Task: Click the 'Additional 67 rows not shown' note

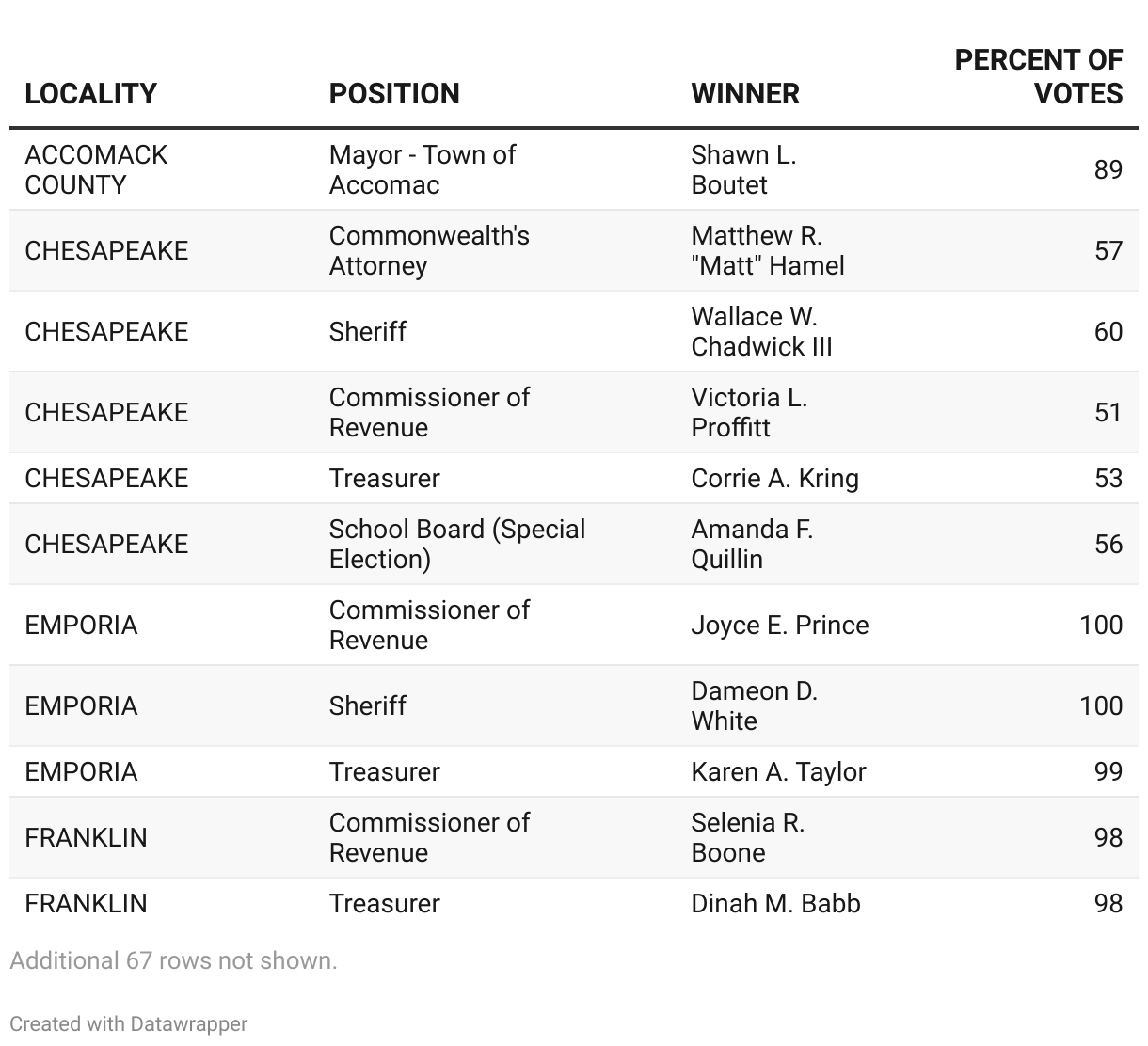Action: point(173,960)
